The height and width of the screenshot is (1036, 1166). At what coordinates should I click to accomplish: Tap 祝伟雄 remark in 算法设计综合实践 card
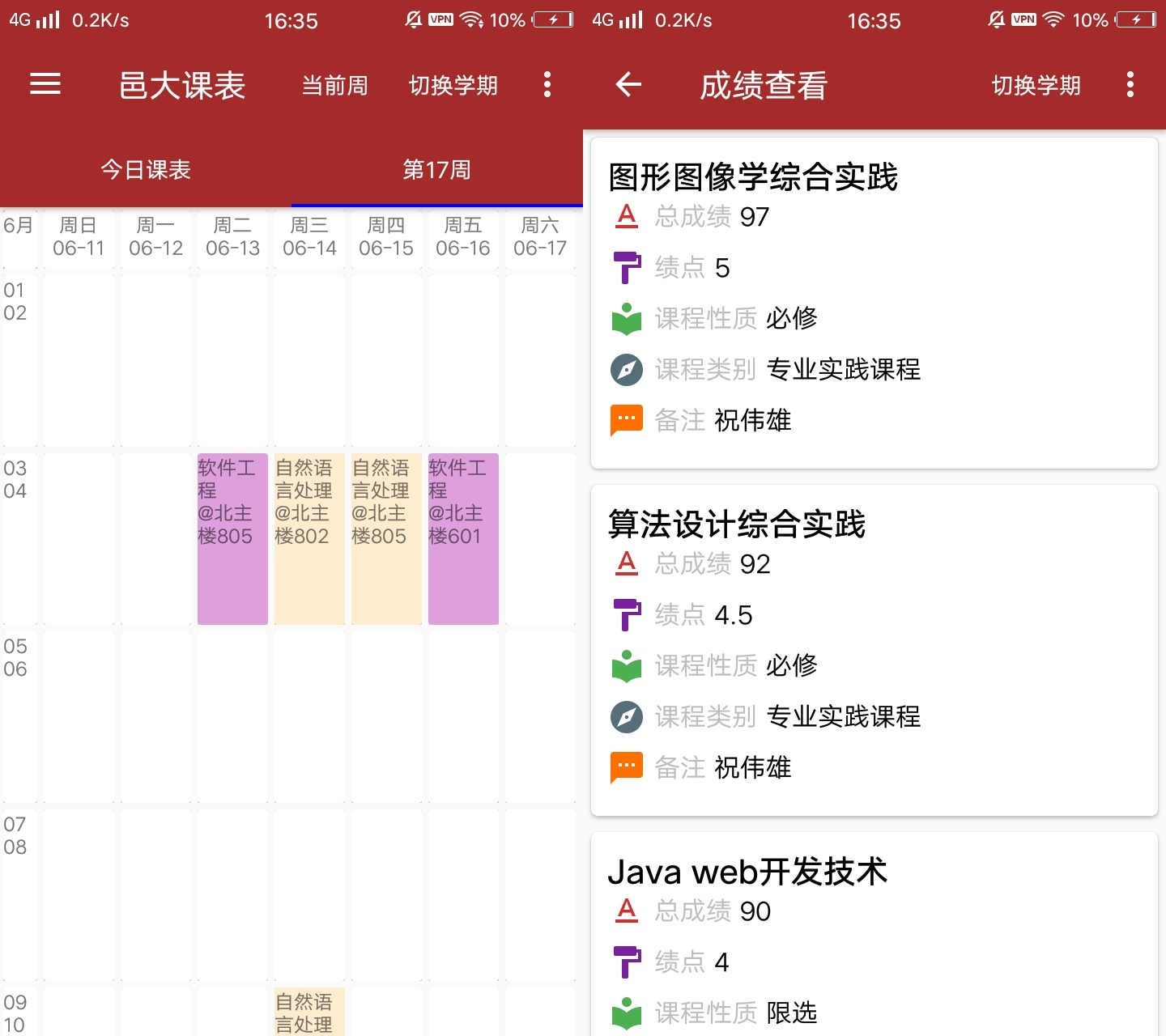pos(753,767)
